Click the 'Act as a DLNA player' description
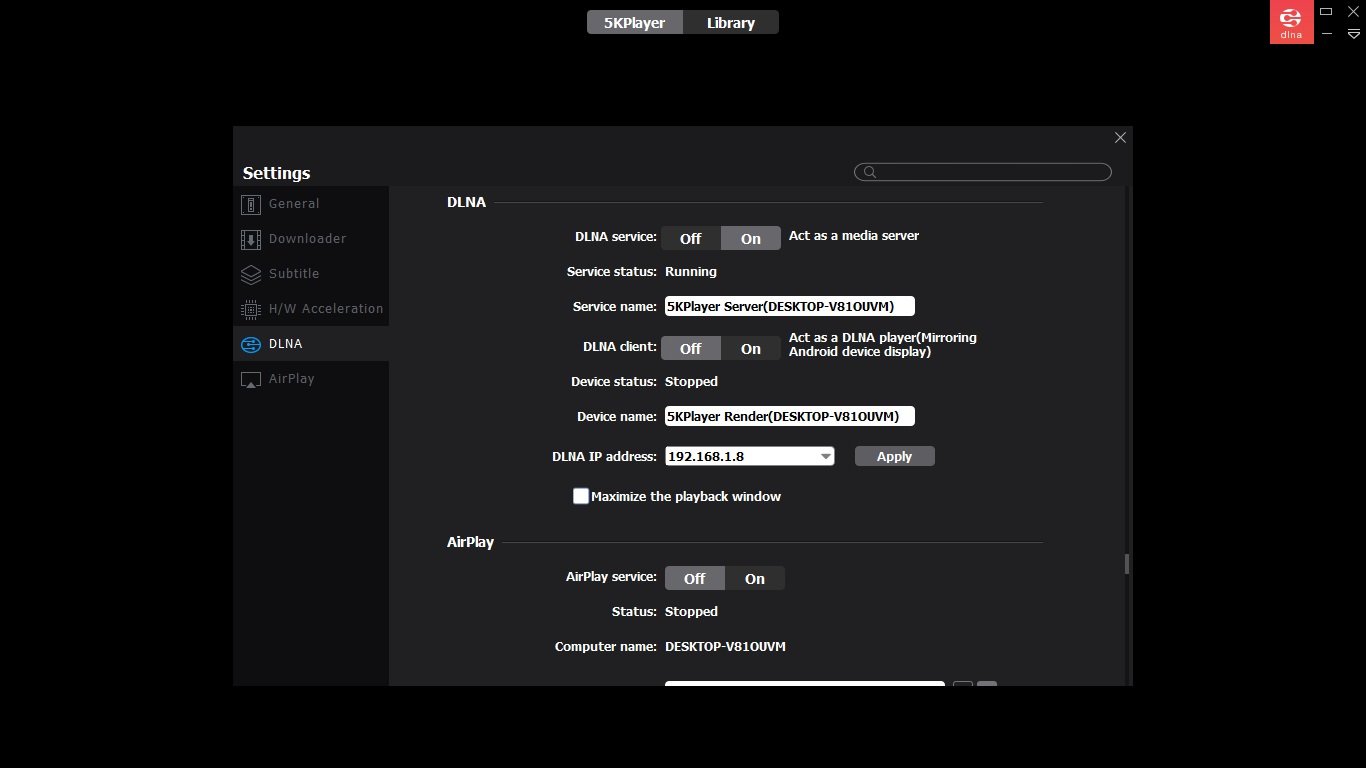1366x768 pixels. [x=883, y=344]
